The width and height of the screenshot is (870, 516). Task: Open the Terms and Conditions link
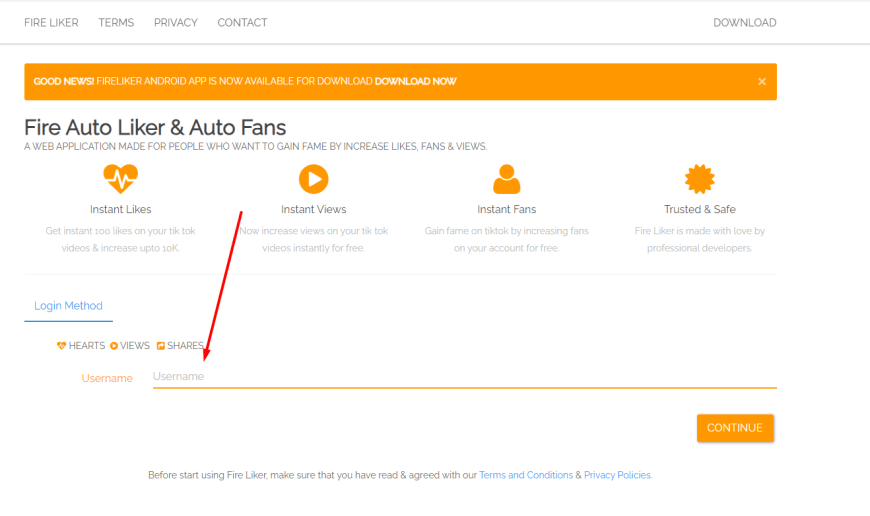526,475
